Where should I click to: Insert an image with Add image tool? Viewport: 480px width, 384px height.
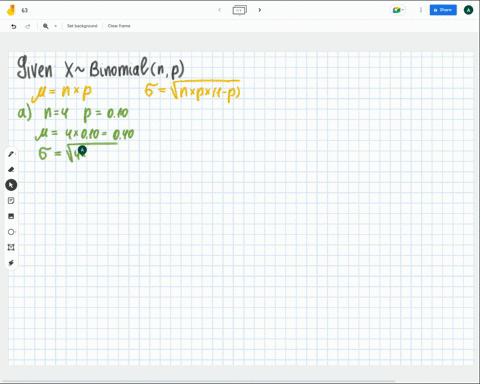pos(11,216)
